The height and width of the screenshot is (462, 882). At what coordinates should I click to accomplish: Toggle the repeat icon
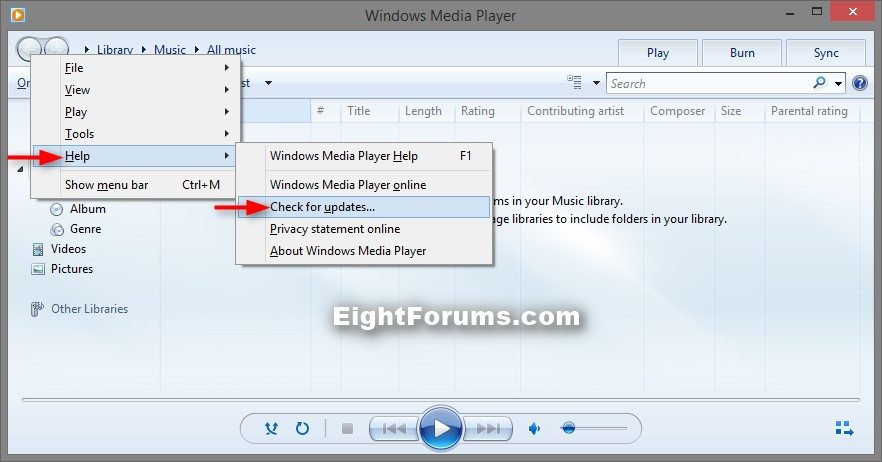tap(302, 429)
